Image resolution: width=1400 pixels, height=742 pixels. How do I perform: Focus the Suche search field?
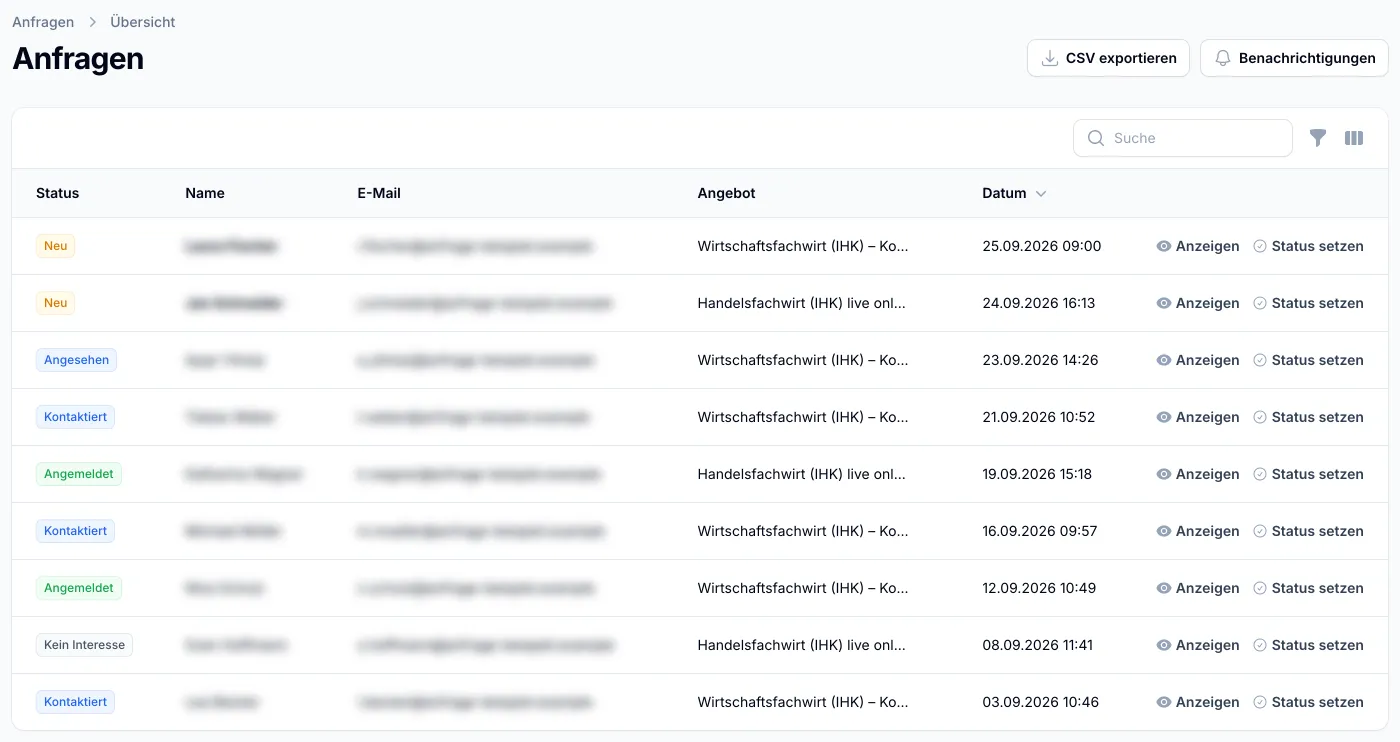(x=1183, y=138)
